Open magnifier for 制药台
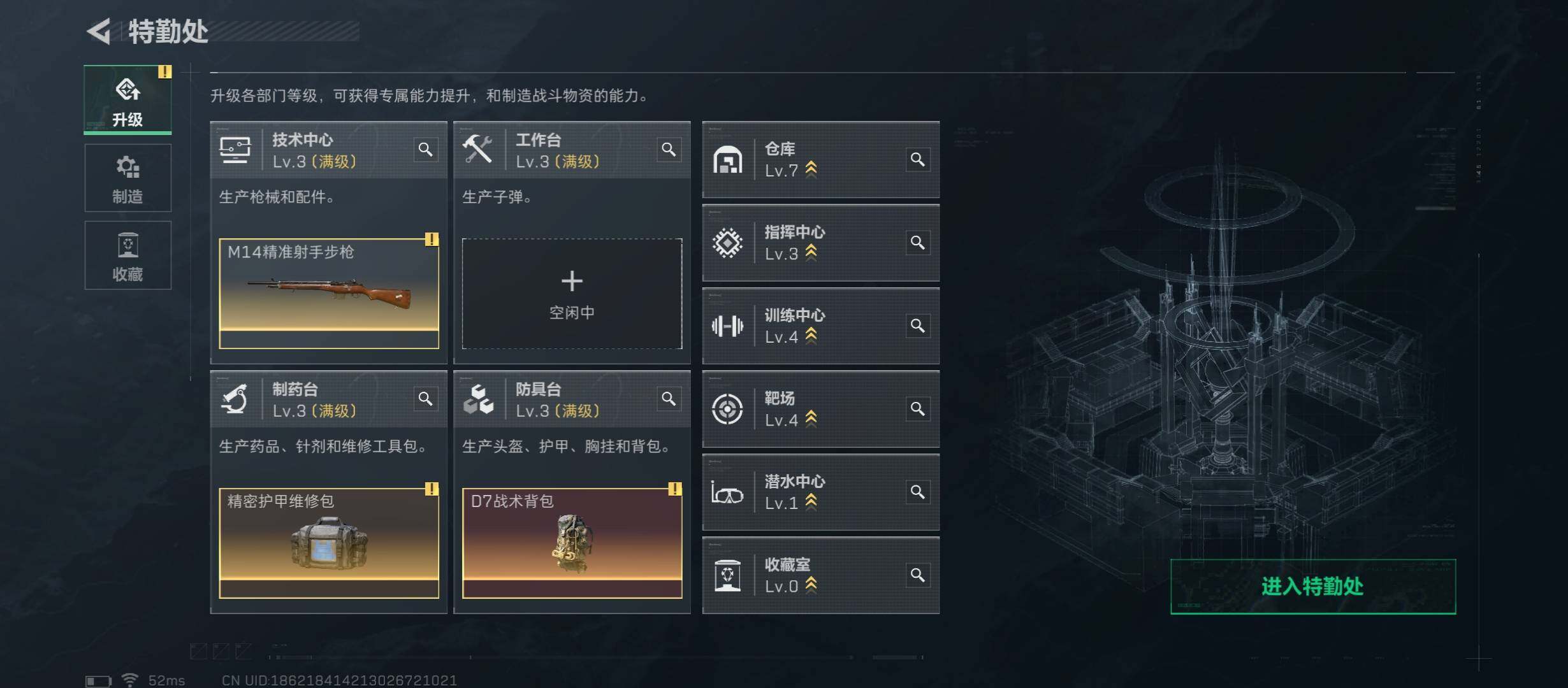1568x688 pixels. (425, 399)
